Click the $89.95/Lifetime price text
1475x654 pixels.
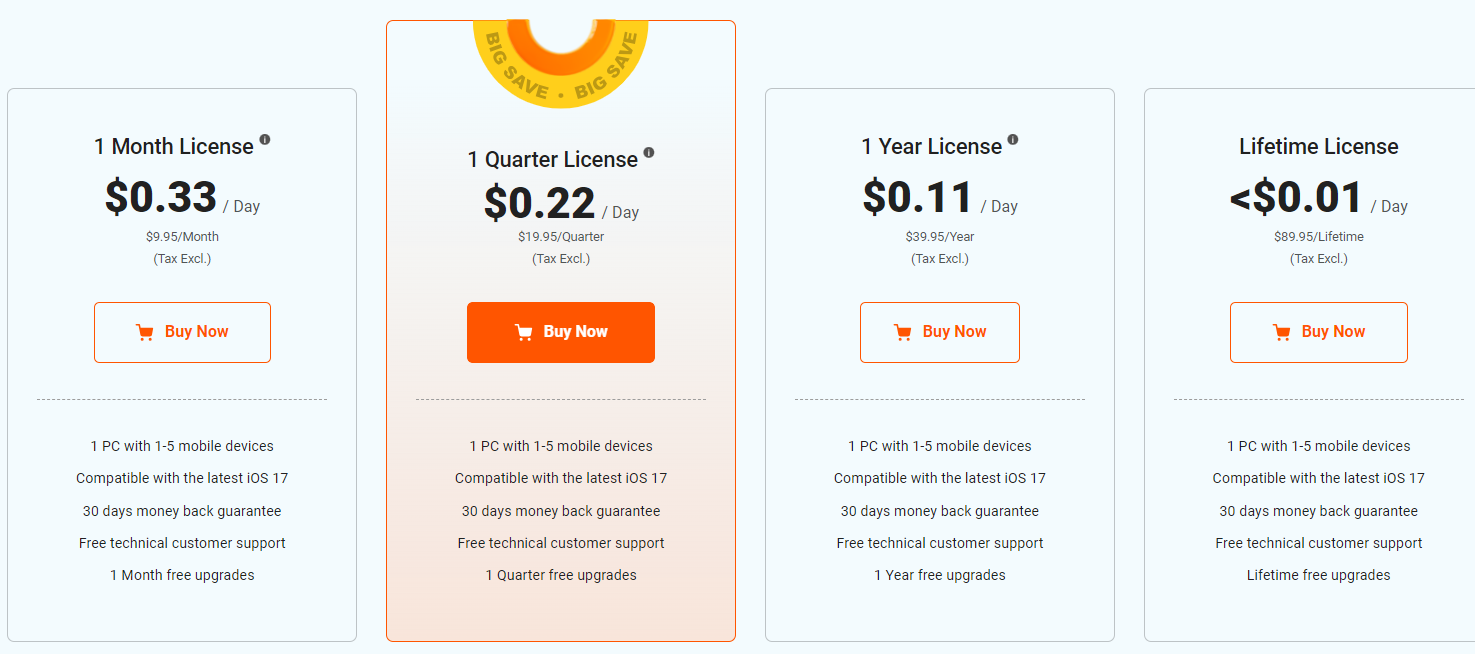(1318, 237)
